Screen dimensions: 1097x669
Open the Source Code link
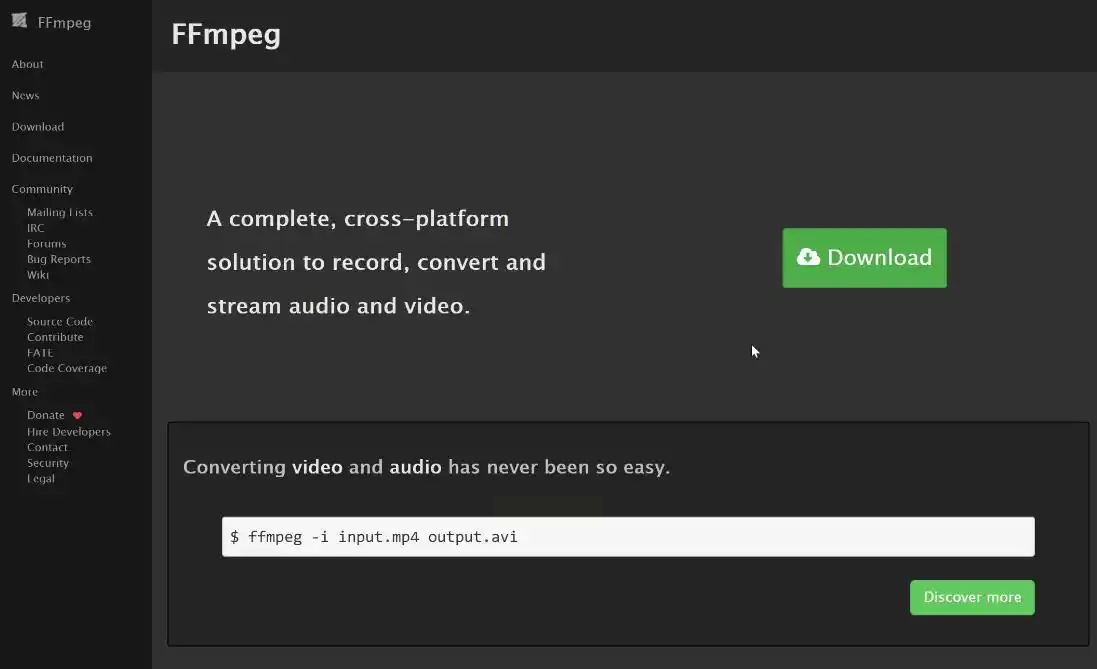coord(60,321)
